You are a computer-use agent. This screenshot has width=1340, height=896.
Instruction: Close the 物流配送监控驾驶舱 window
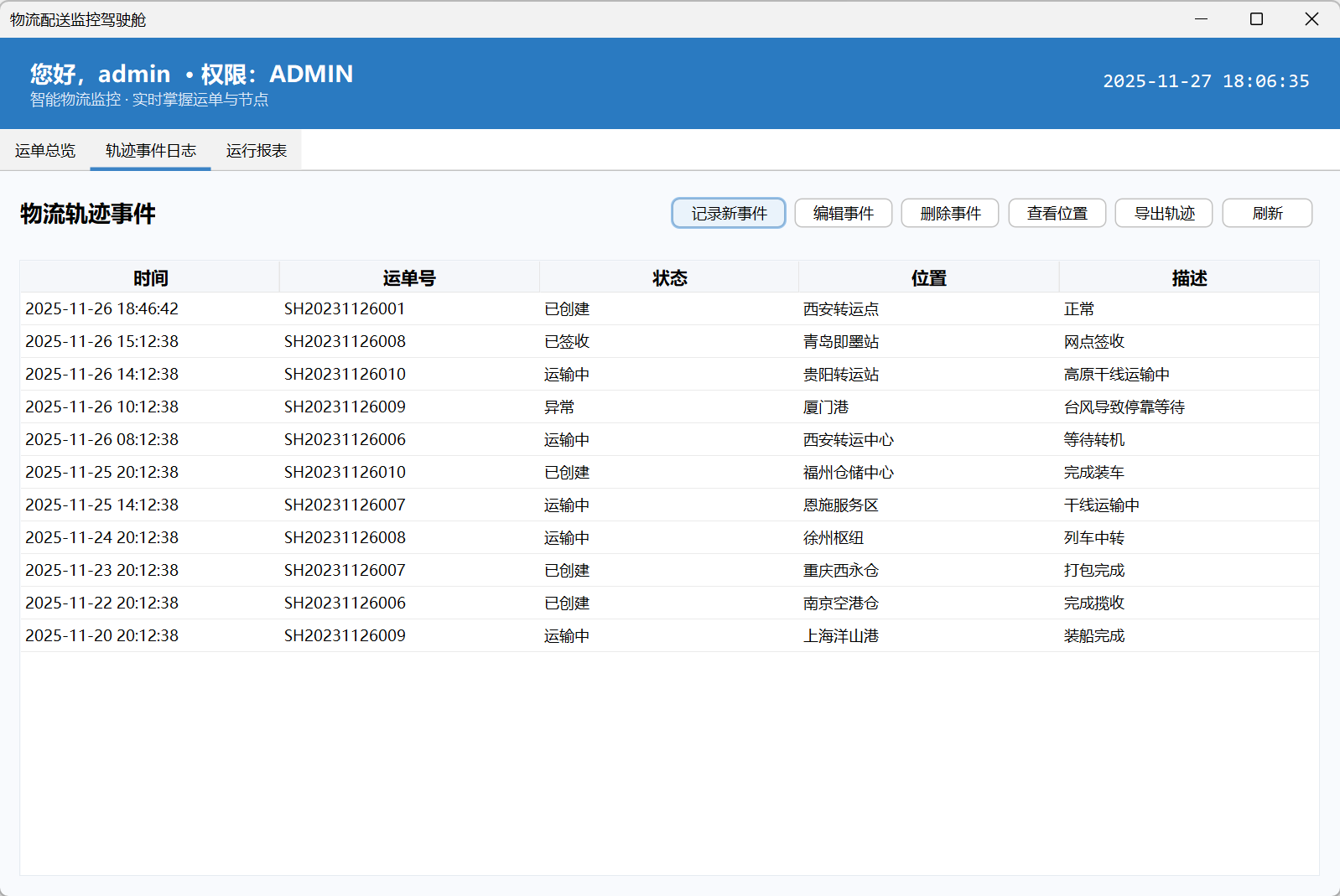(x=1311, y=18)
